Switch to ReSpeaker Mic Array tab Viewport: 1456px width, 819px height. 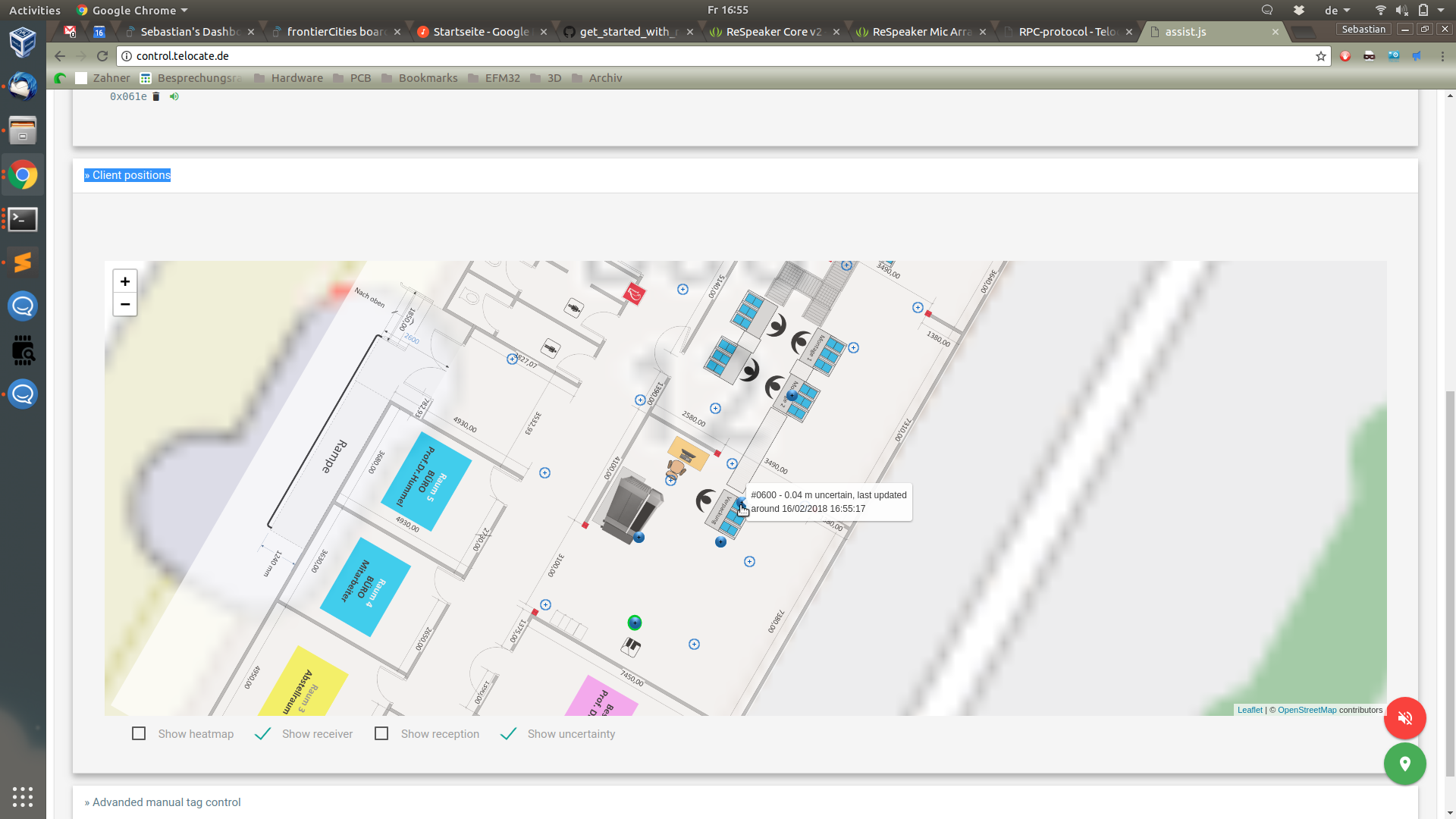click(921, 32)
